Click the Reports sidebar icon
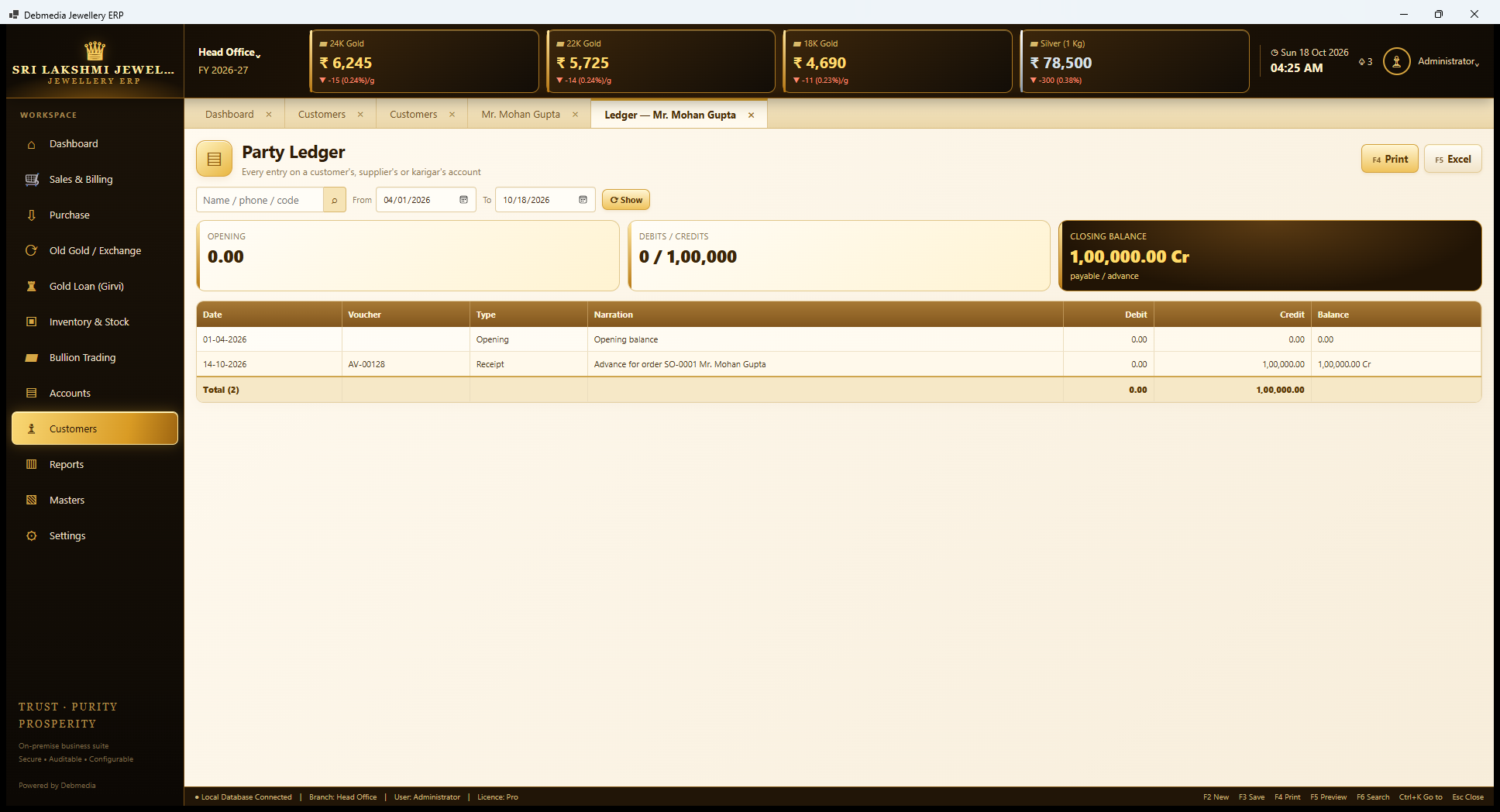 click(31, 465)
